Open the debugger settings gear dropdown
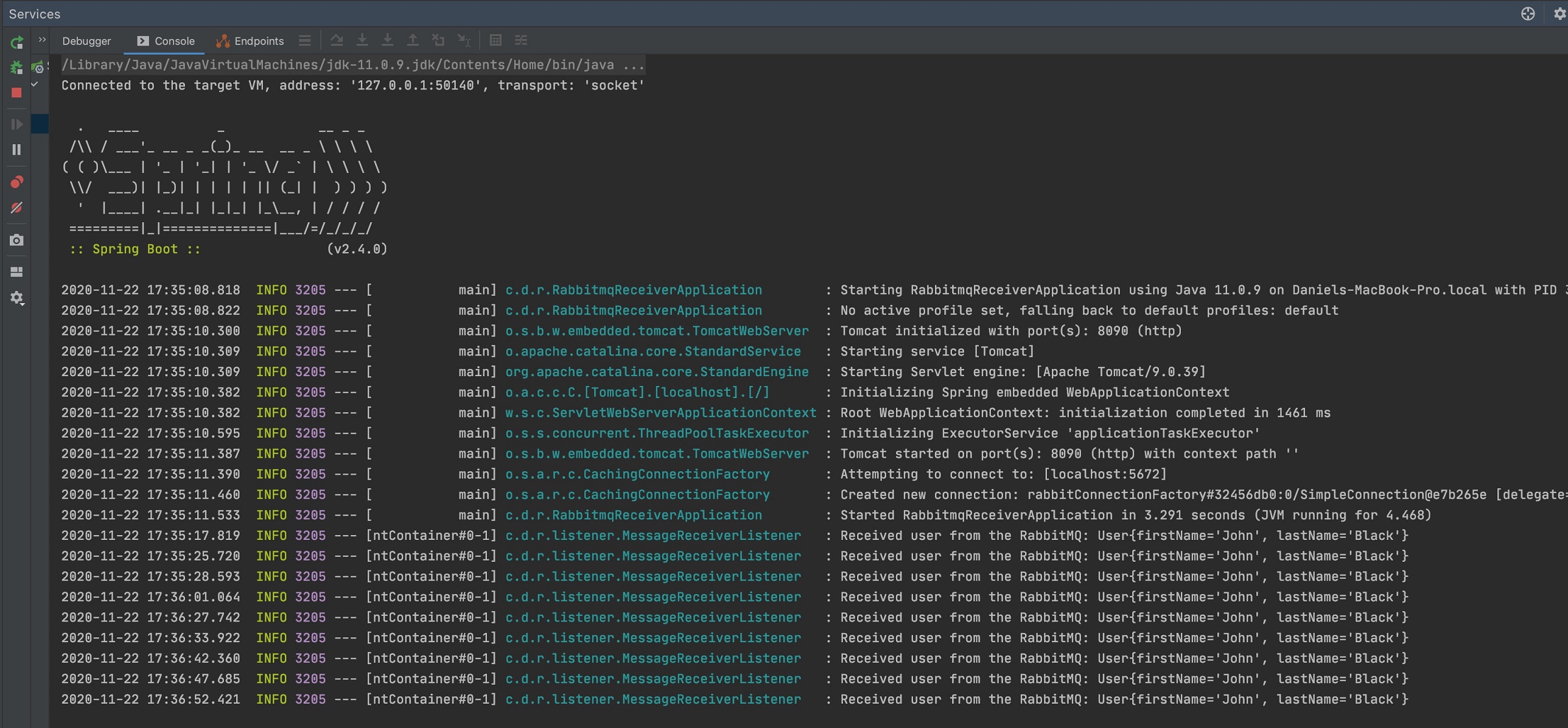 pos(16,298)
